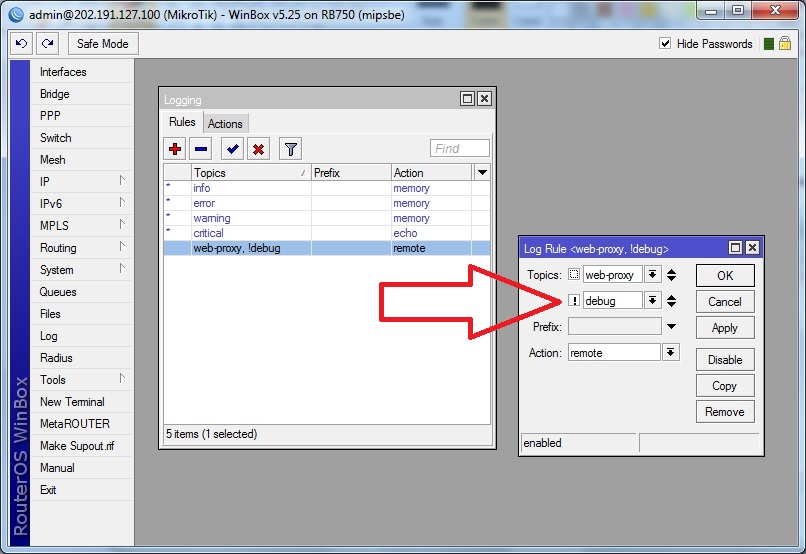Switch to the Actions tab

(x=225, y=124)
